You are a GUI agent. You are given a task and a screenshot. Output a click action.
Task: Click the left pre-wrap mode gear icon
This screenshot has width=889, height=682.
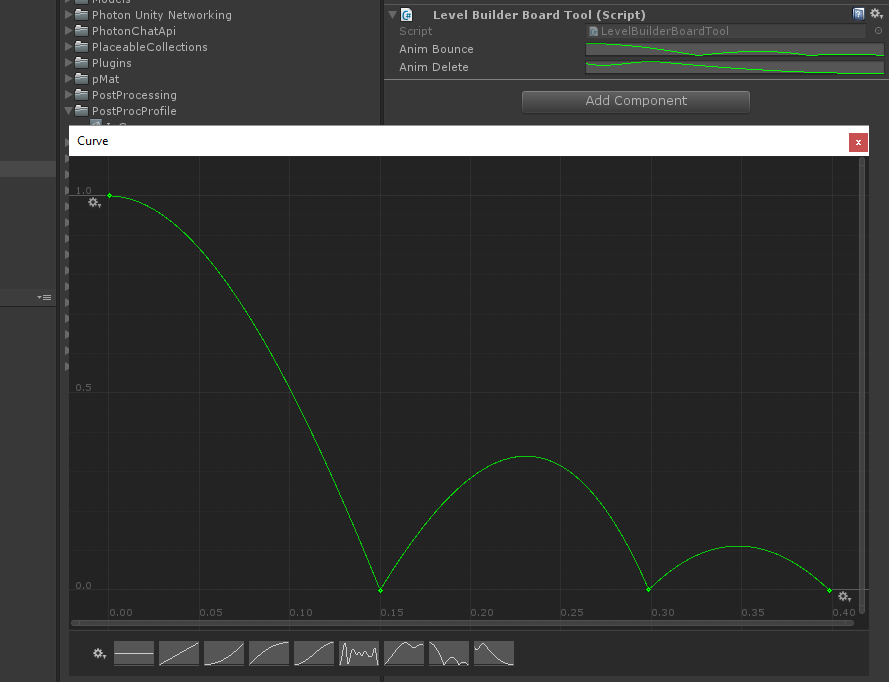click(x=94, y=203)
